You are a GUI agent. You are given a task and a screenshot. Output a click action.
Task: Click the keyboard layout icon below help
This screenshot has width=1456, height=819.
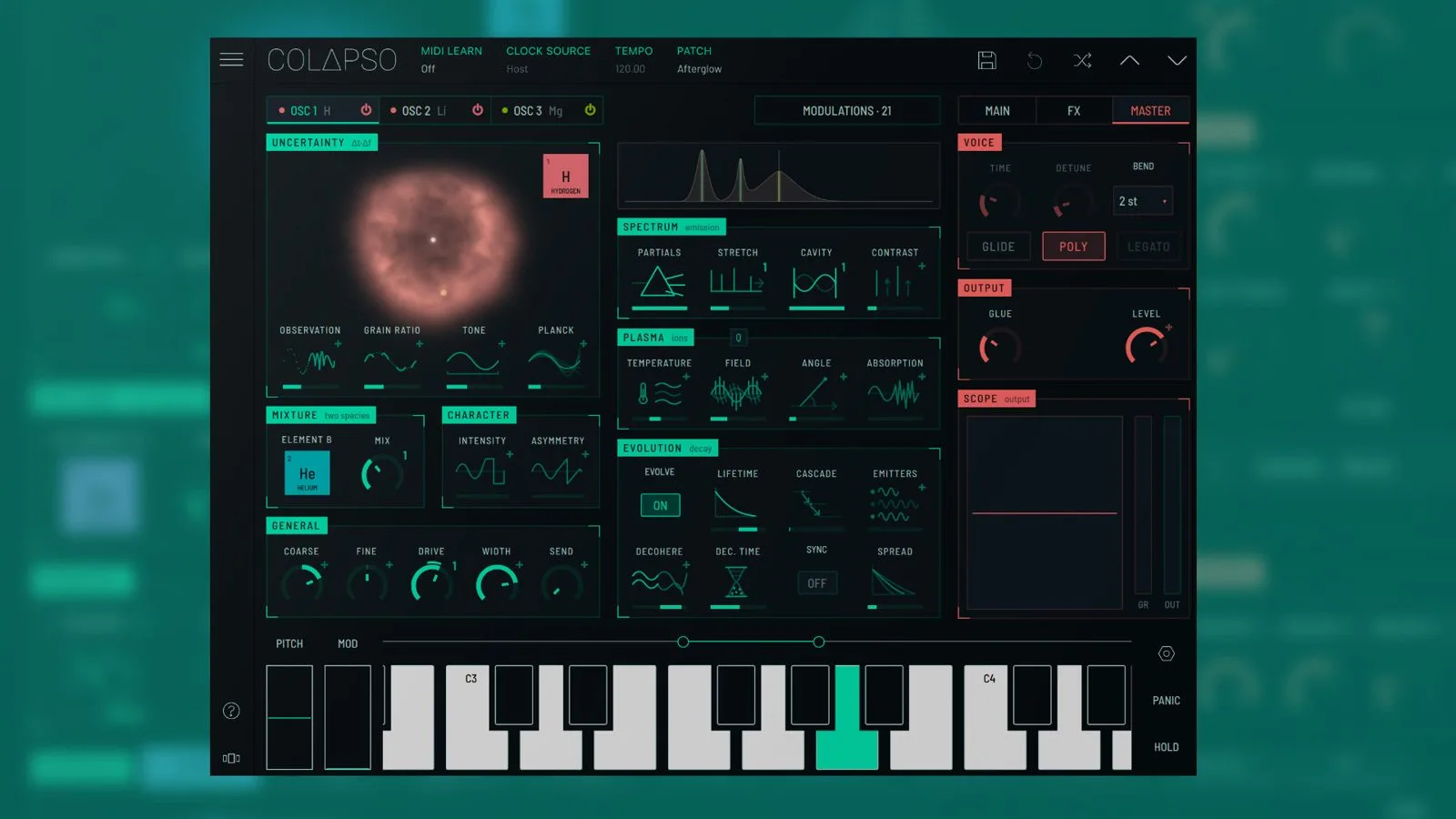click(x=231, y=758)
